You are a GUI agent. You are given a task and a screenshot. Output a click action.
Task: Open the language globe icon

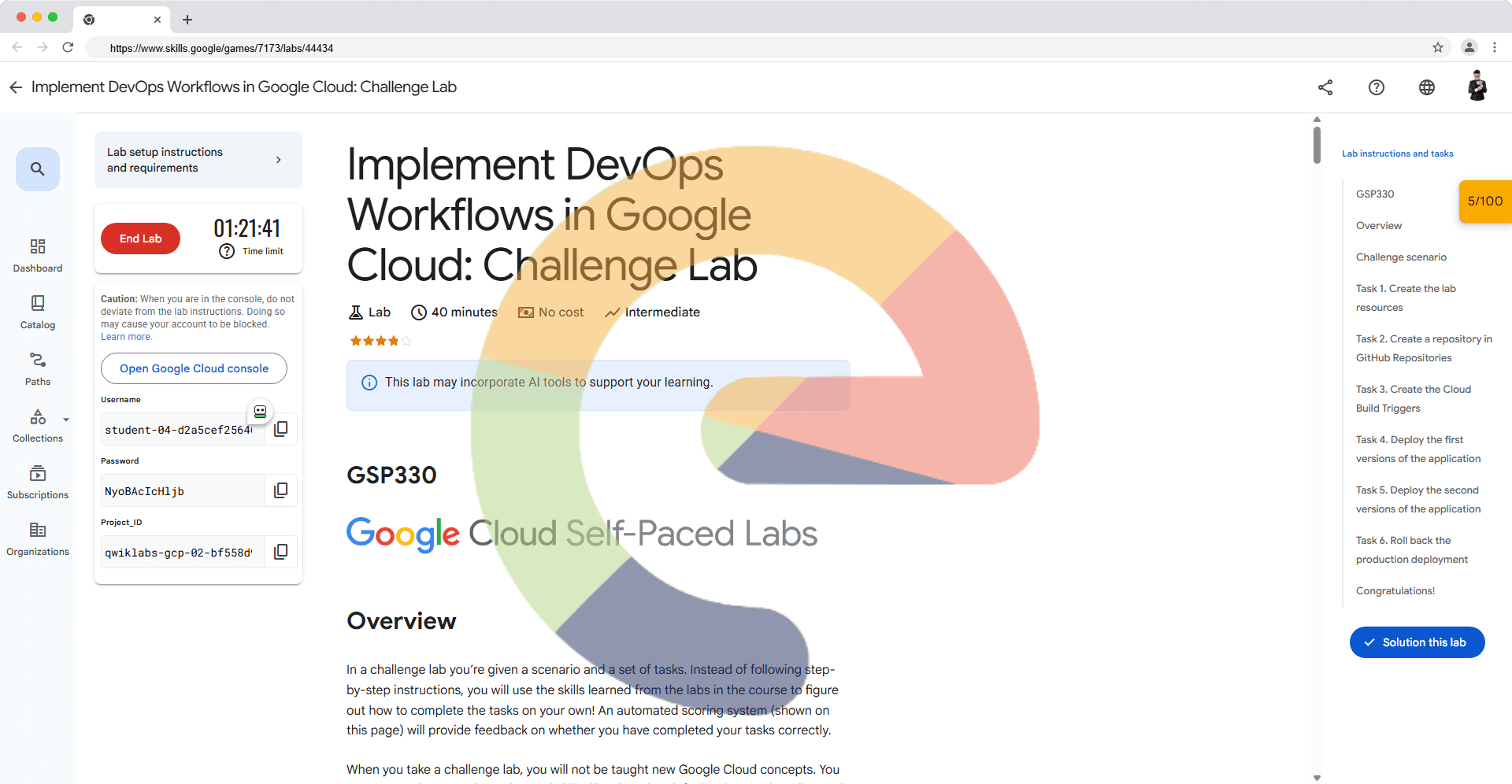[1427, 87]
